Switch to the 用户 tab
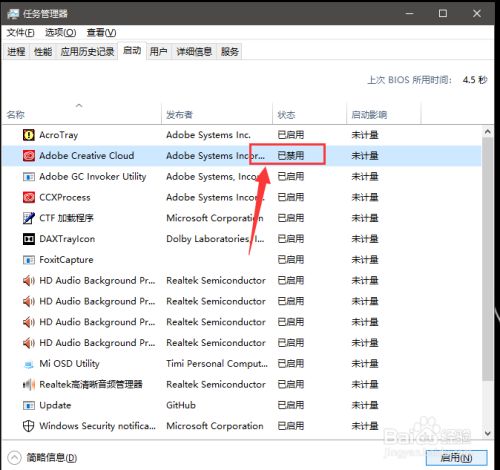The width and height of the screenshot is (500, 470). pos(158,52)
